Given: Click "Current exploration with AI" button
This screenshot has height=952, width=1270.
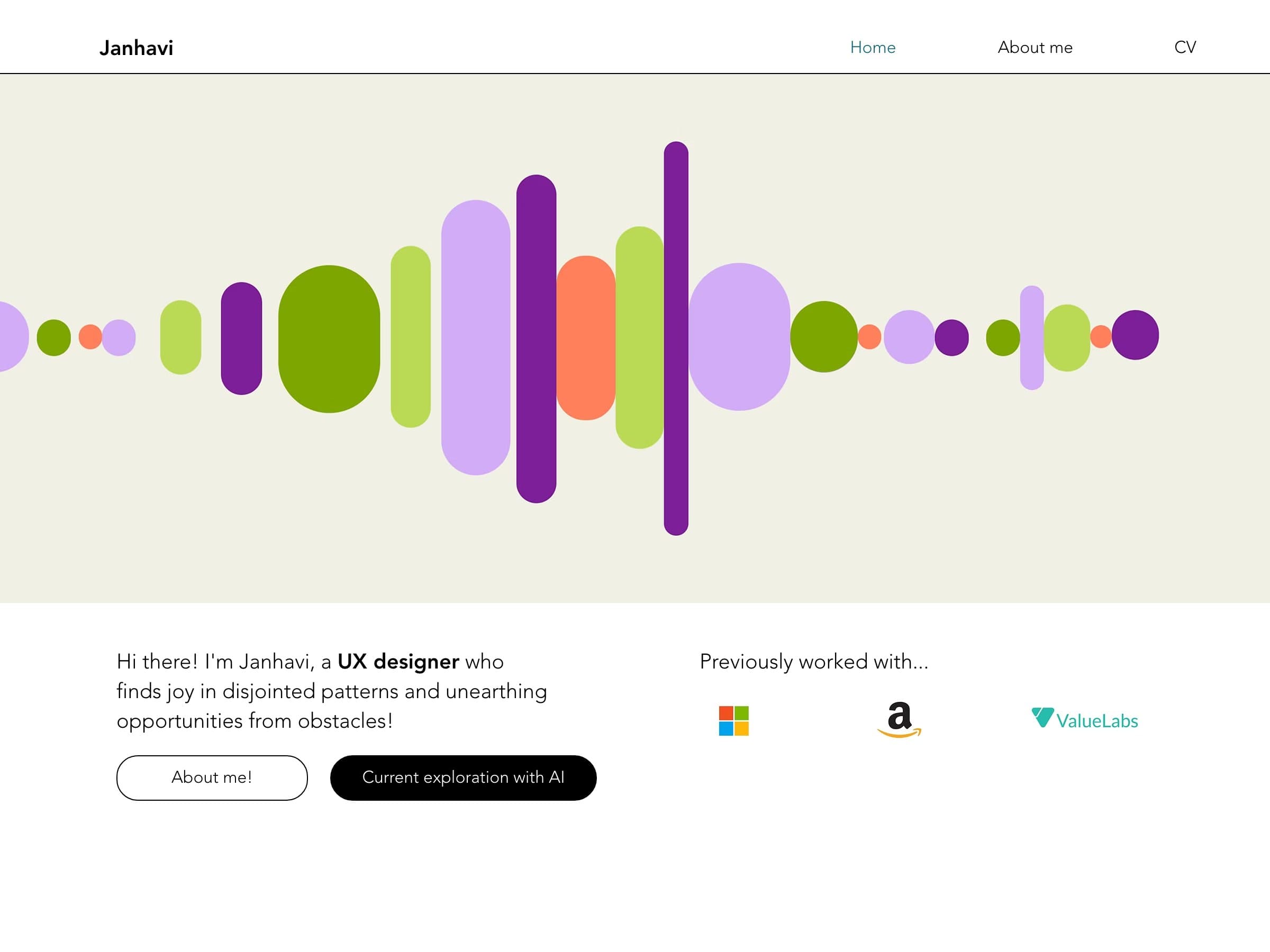Looking at the screenshot, I should [463, 777].
